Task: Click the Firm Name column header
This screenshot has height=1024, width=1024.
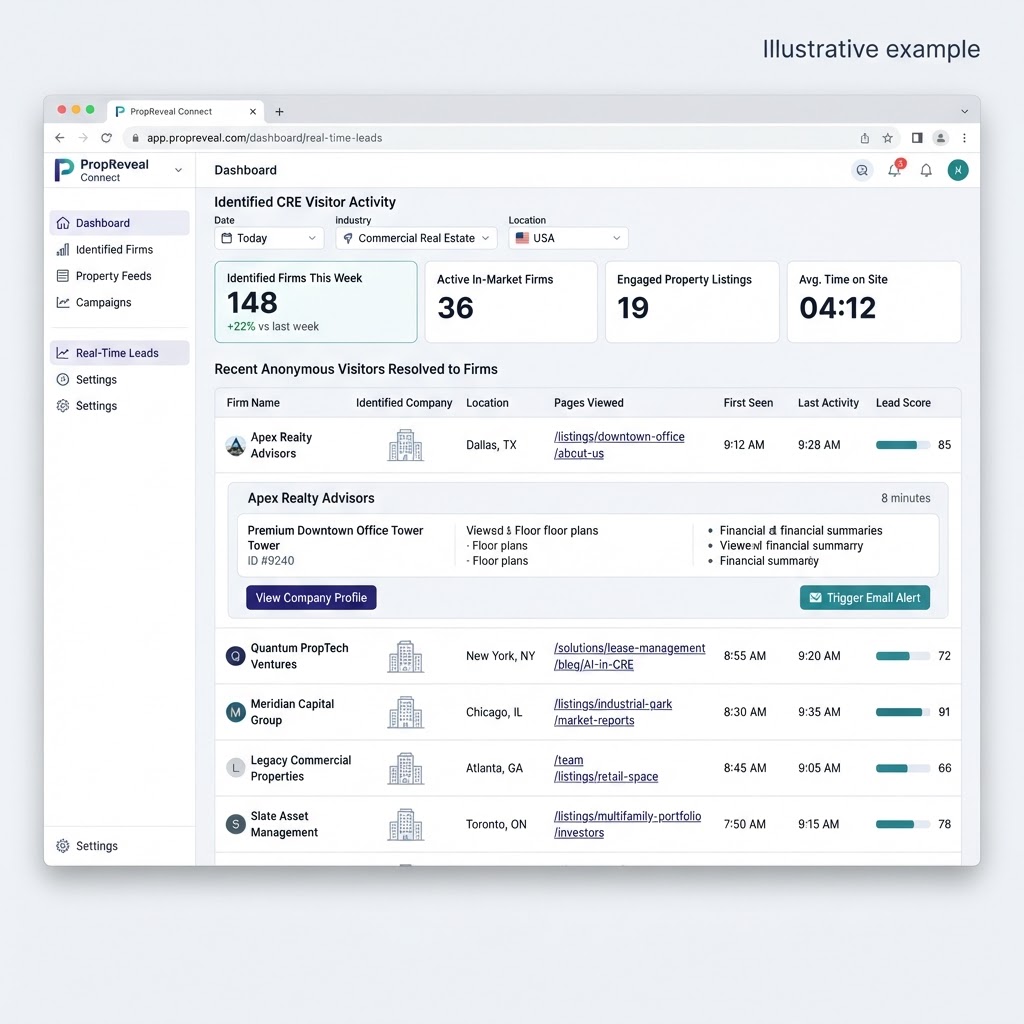Action: coord(253,403)
